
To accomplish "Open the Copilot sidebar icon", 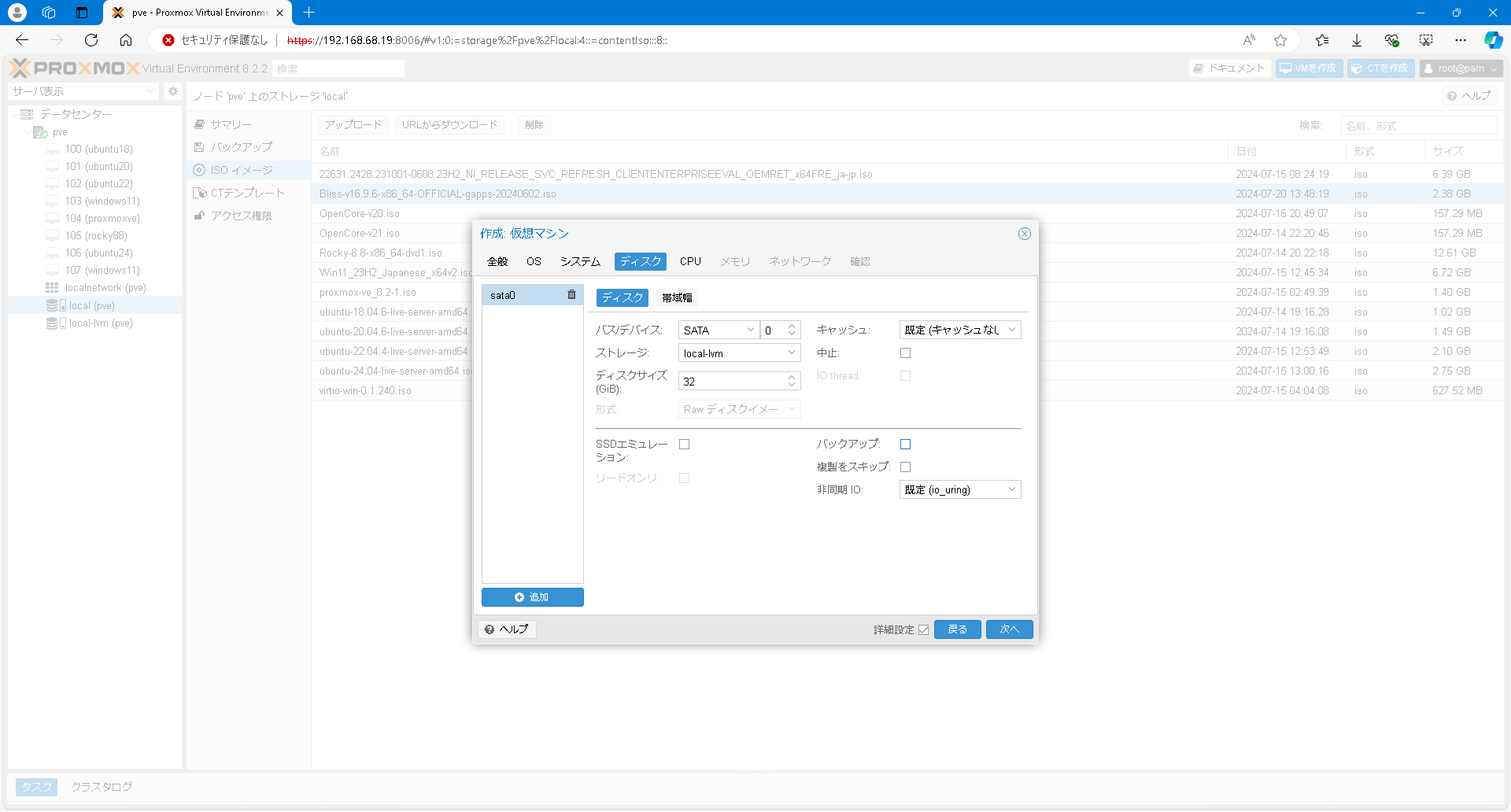I will [x=1493, y=40].
